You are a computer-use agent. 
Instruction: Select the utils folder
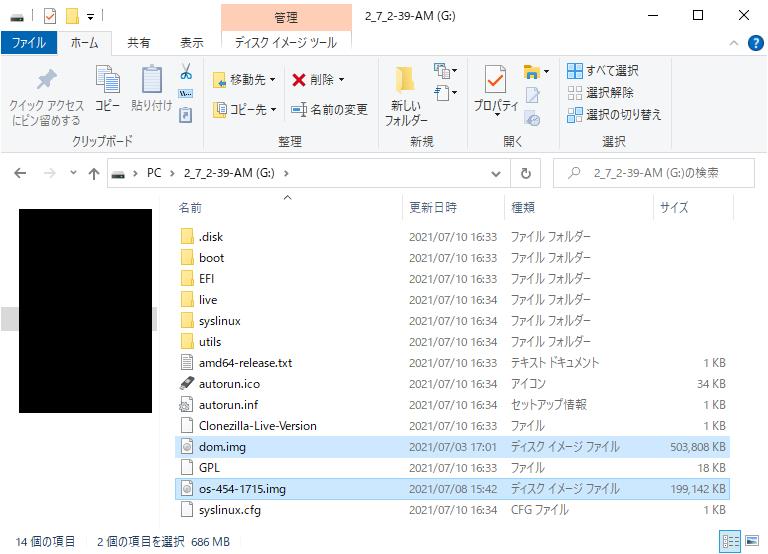(452, 342)
